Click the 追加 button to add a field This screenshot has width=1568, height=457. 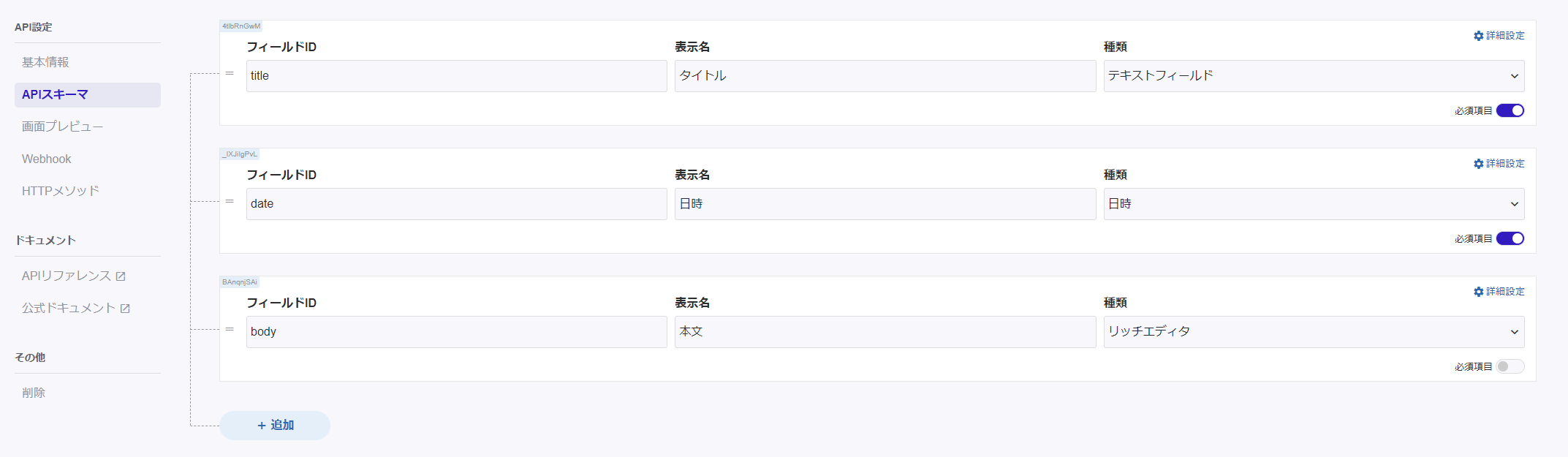tap(274, 425)
